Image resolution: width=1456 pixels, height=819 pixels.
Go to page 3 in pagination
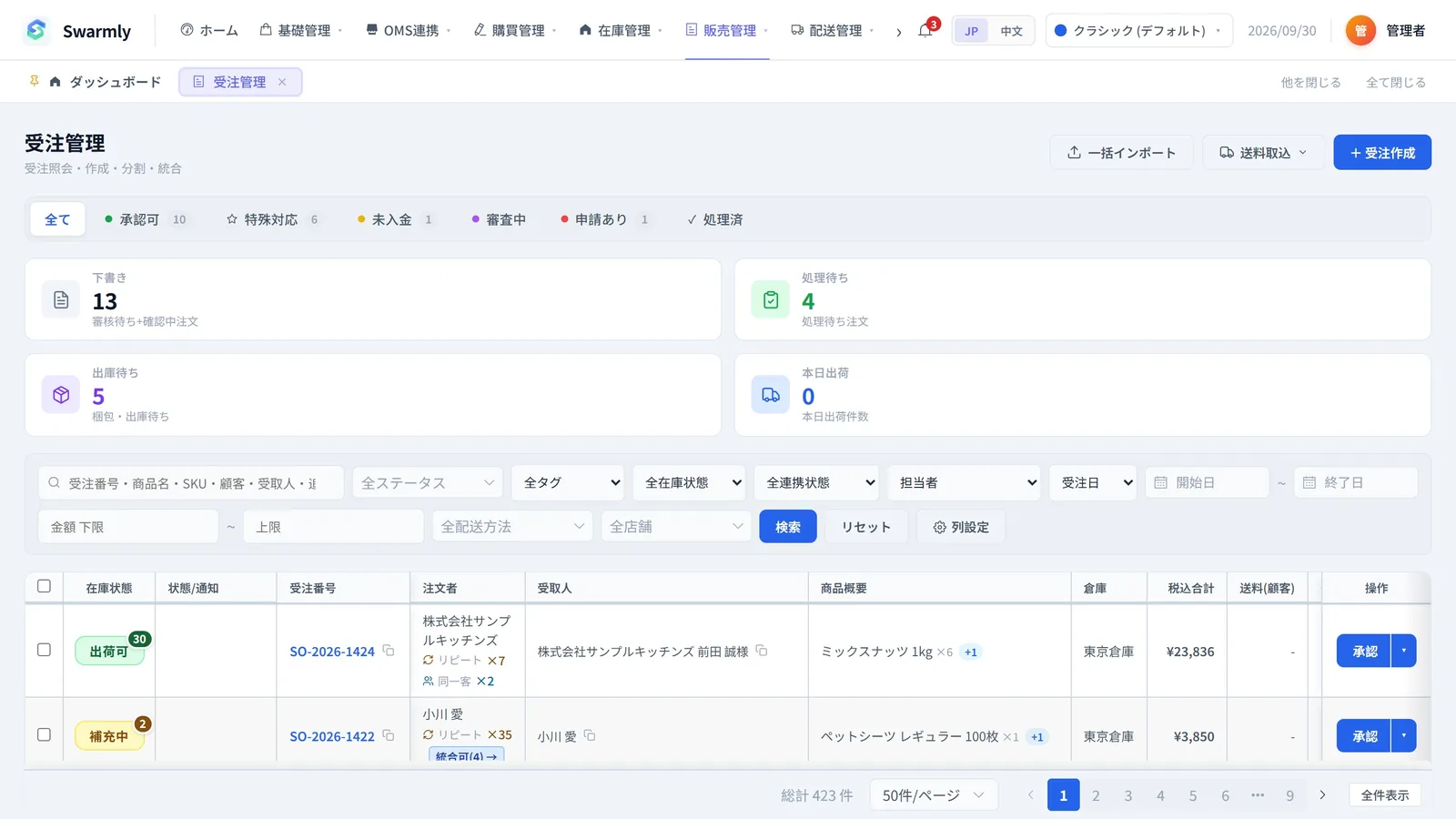(x=1128, y=795)
